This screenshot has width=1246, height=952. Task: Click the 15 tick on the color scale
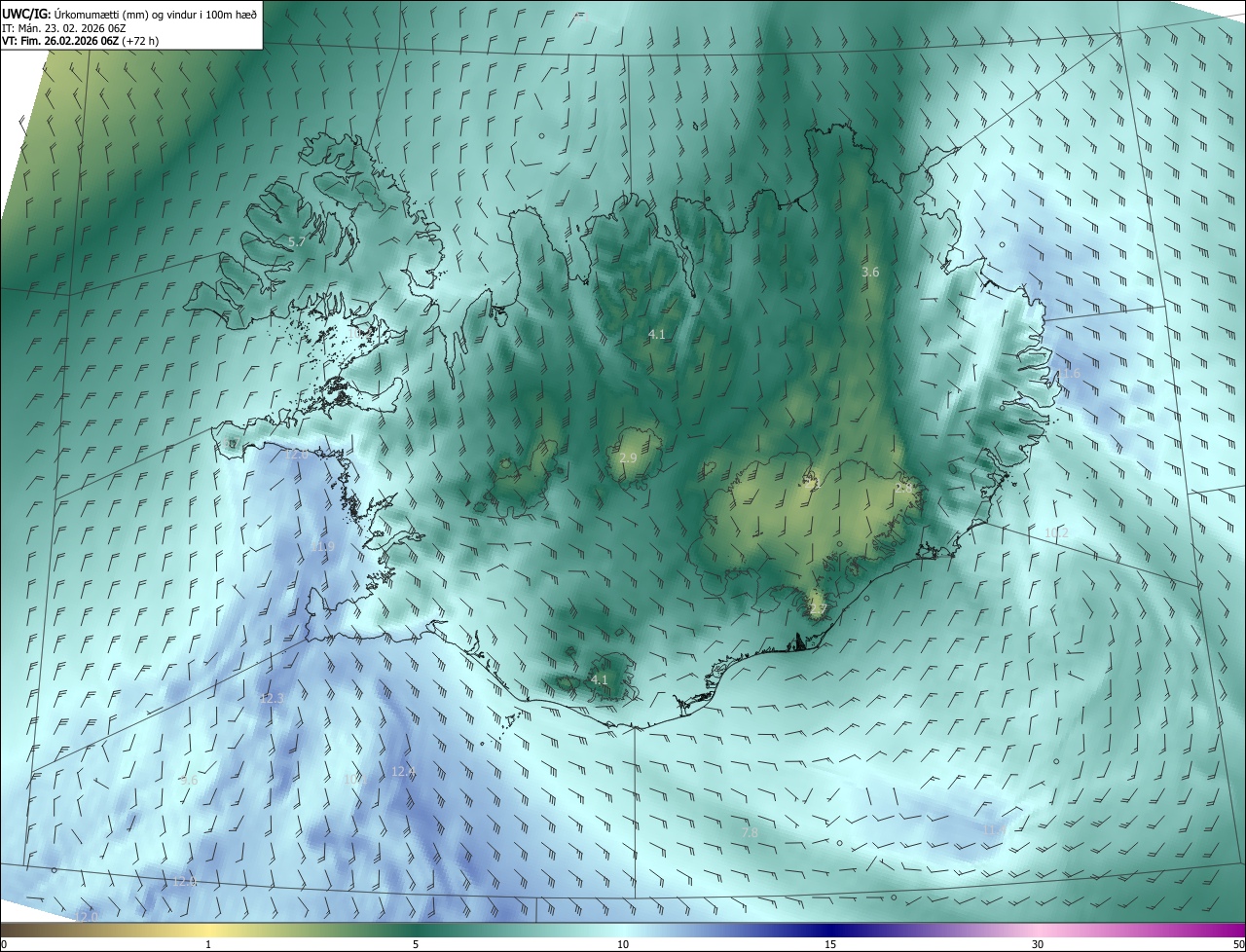click(830, 944)
